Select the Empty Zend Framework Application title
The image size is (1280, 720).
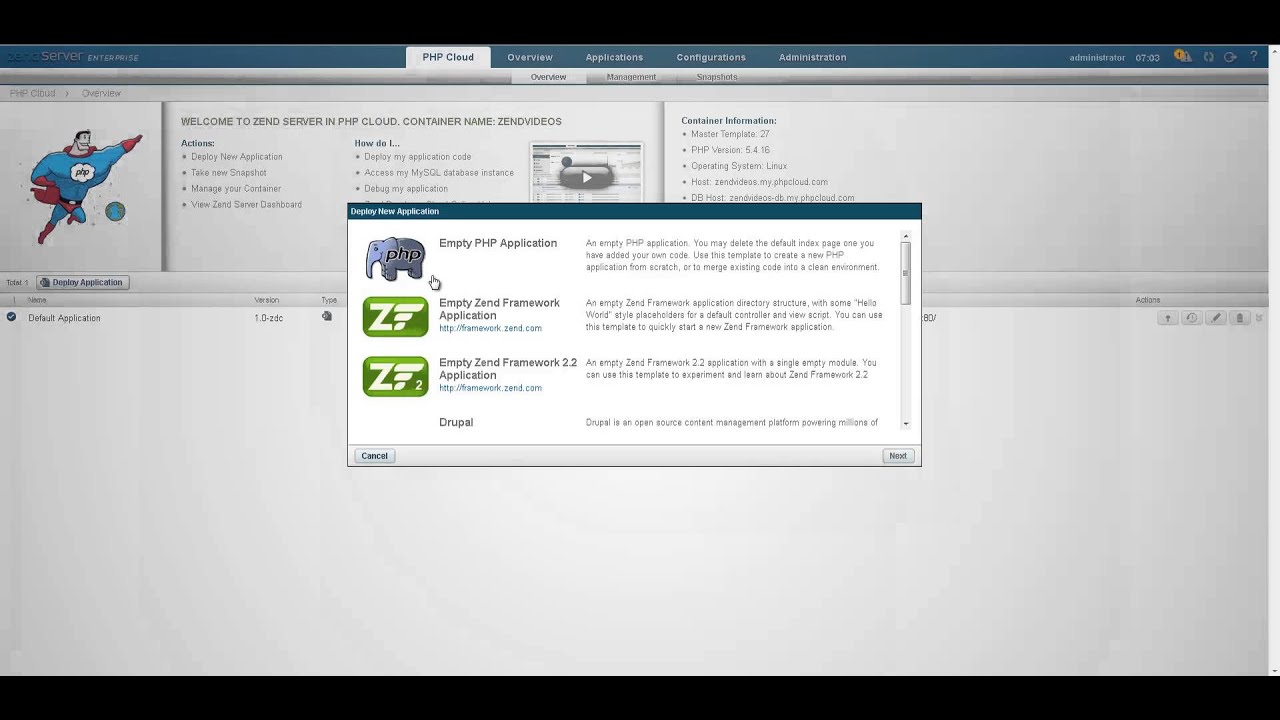(x=499, y=309)
